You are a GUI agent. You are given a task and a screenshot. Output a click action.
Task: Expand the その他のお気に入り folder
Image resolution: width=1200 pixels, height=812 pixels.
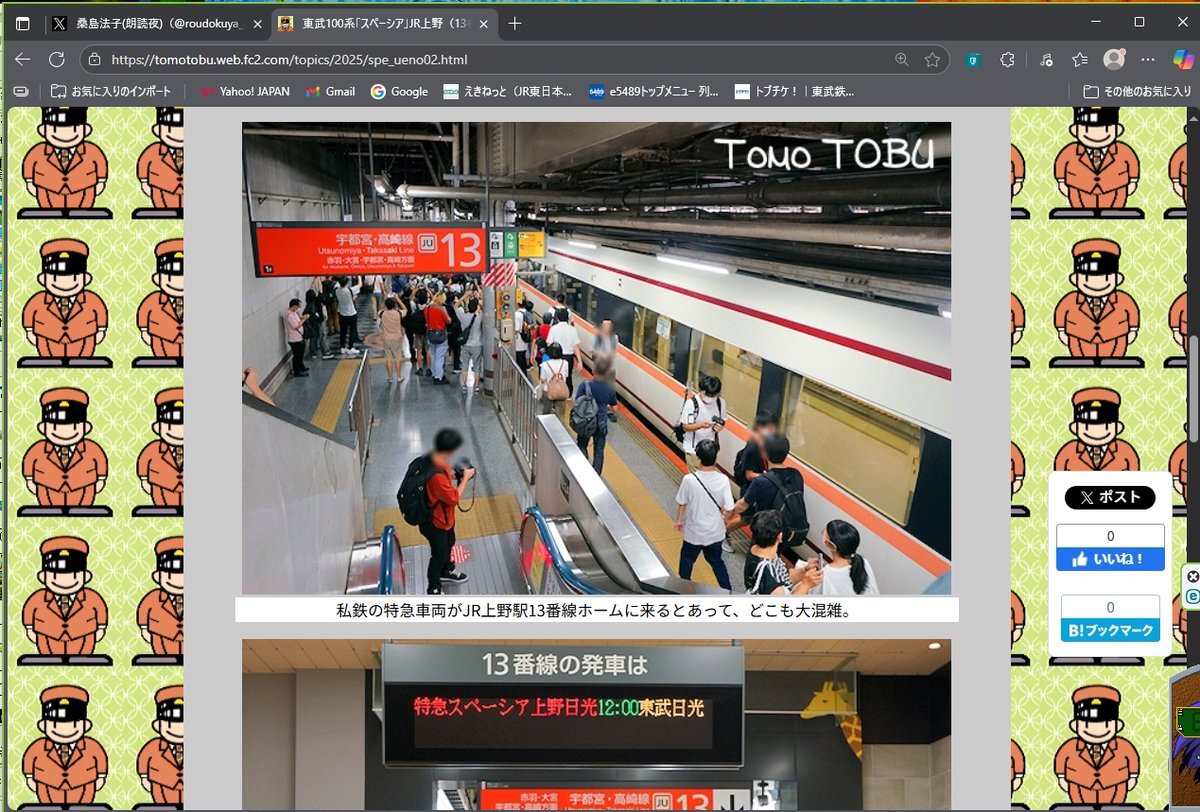1137,91
